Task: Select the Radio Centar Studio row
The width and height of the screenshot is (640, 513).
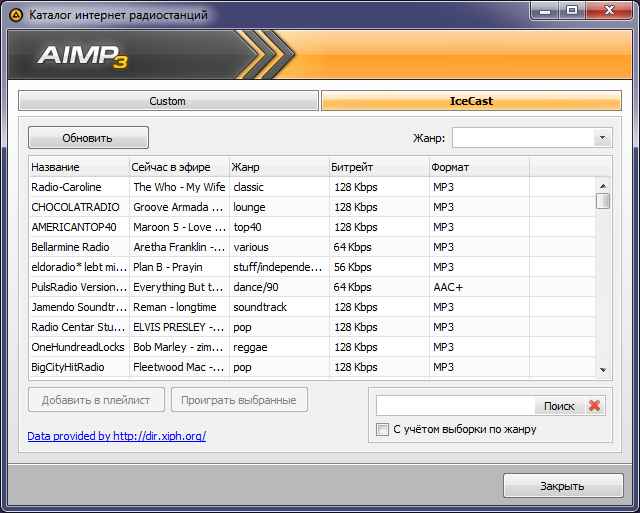Action: (x=312, y=327)
